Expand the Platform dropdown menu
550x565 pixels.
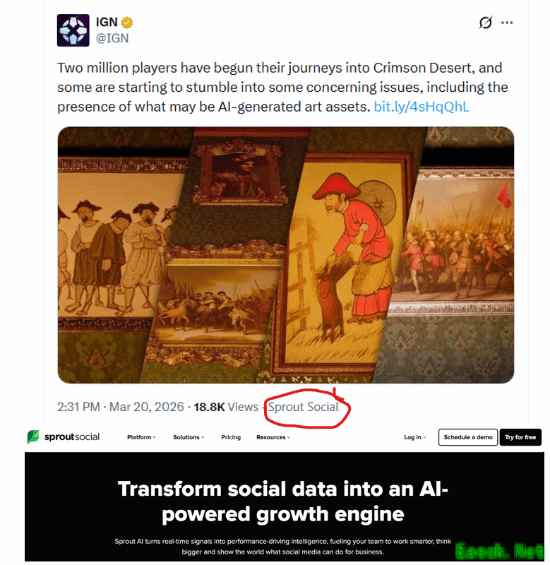(141, 437)
